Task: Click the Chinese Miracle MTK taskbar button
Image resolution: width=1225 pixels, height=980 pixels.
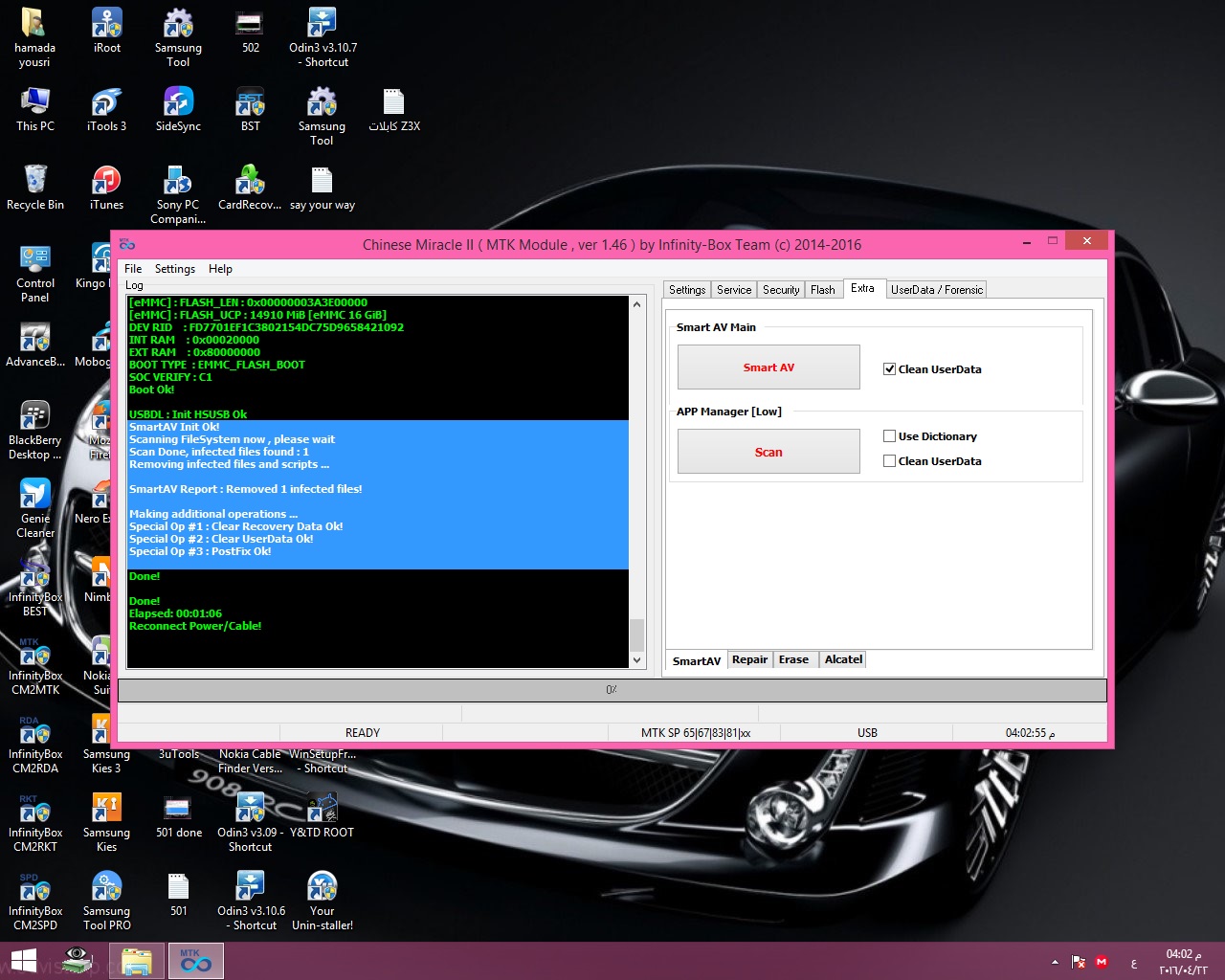Action: [196, 961]
